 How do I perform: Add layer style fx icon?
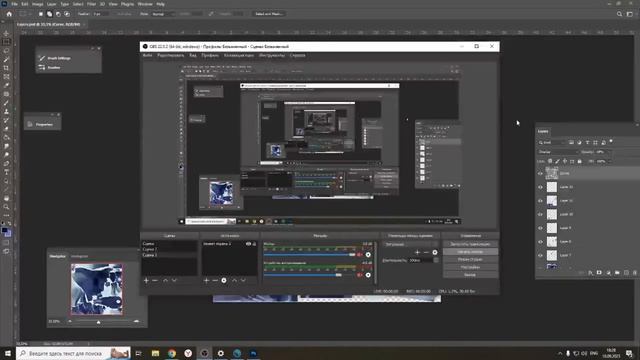590,273
